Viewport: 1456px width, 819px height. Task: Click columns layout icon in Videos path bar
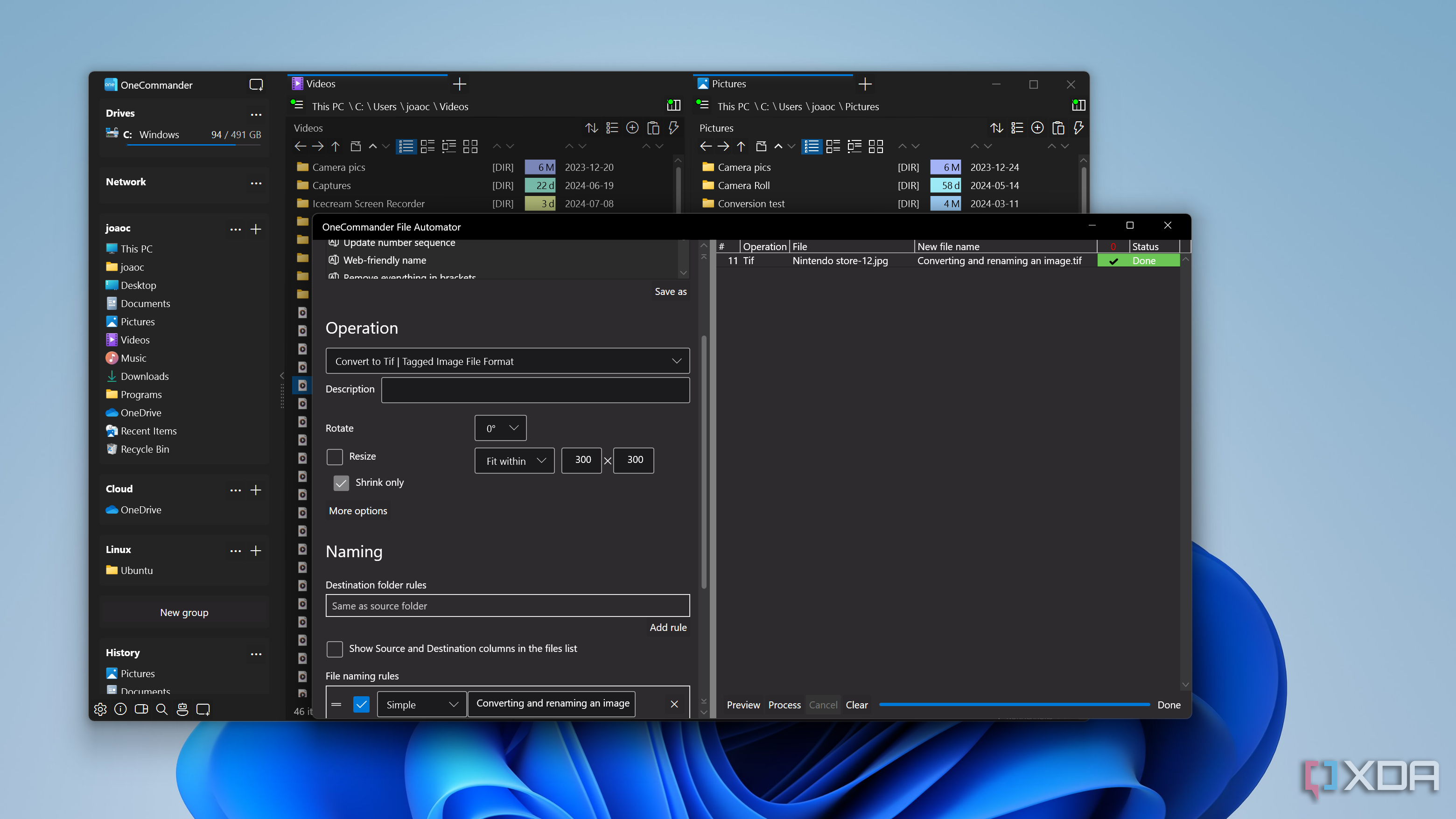click(673, 105)
